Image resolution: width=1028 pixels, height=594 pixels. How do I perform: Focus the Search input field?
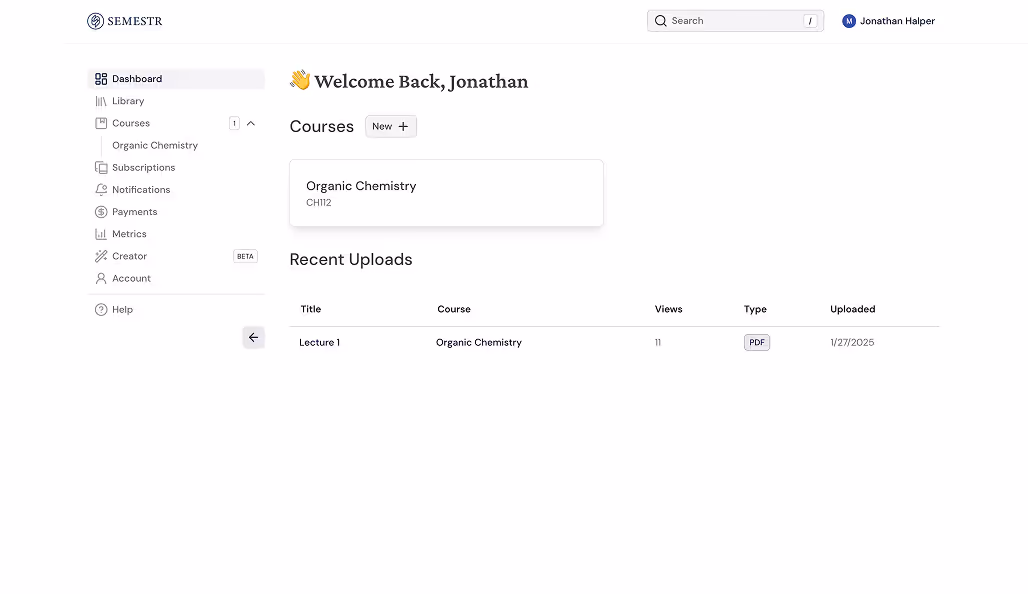pyautogui.click(x=736, y=21)
